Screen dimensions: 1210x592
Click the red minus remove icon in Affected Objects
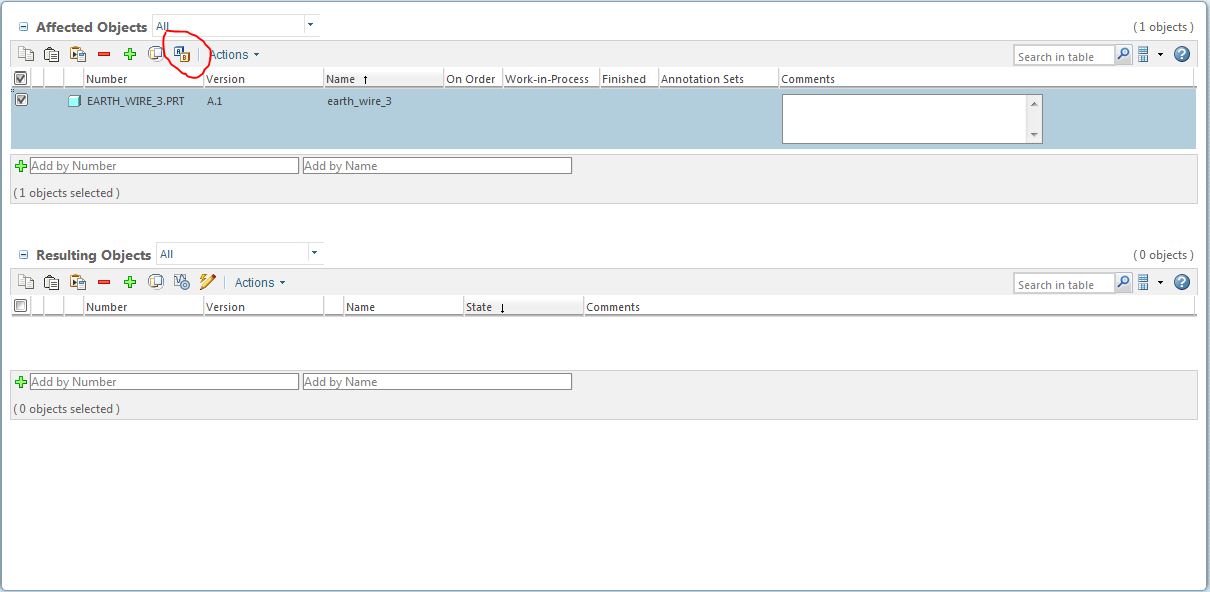(104, 55)
